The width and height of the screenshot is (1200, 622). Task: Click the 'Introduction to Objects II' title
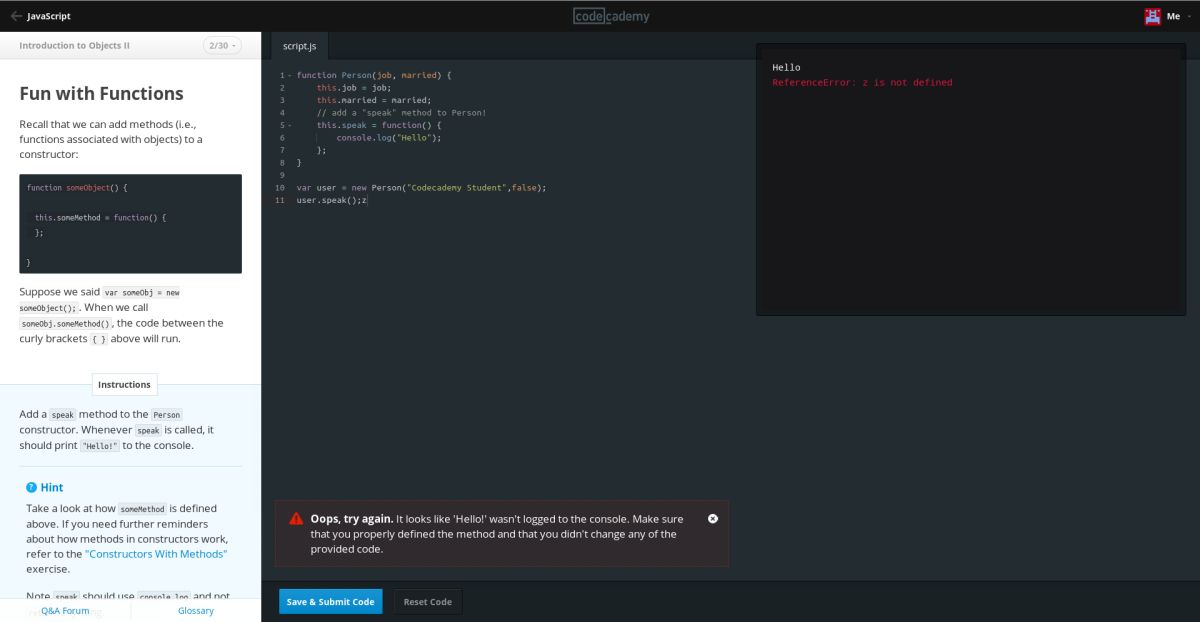(75, 46)
